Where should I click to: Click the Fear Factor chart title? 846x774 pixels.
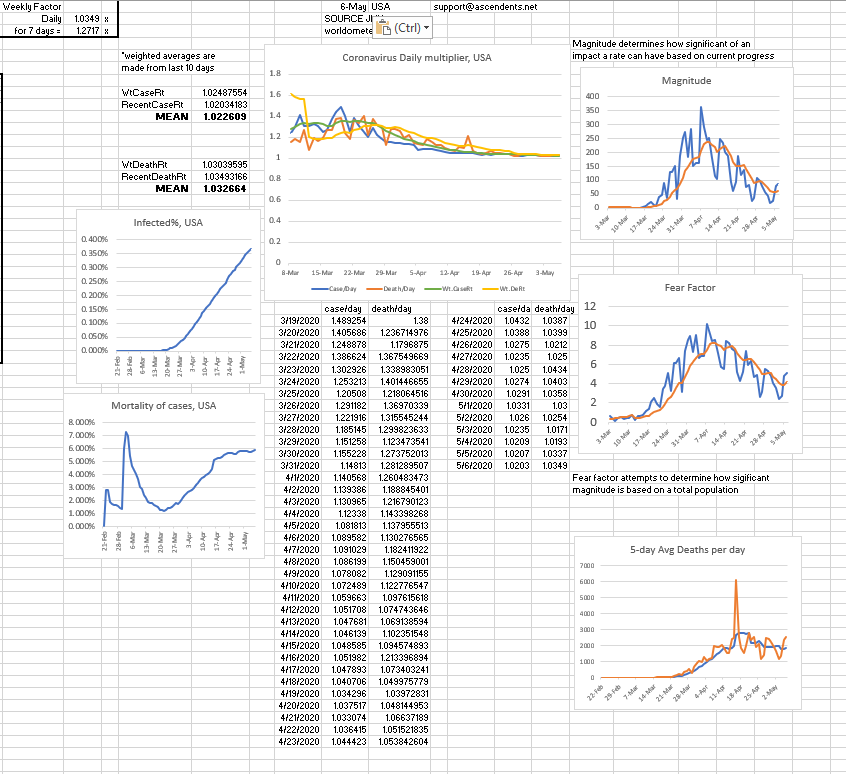(689, 288)
